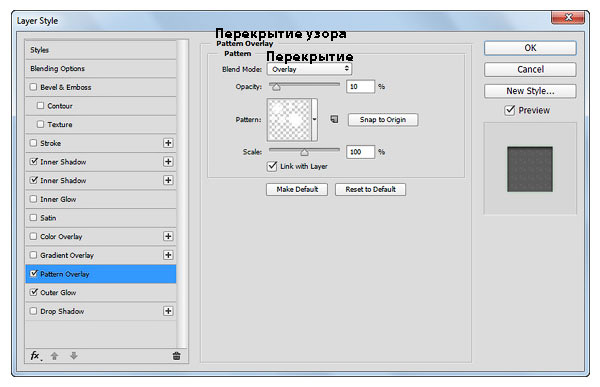Screen dimensions: 600x387
Task: Add another Drop Shadow via plus icon
Action: tap(168, 311)
